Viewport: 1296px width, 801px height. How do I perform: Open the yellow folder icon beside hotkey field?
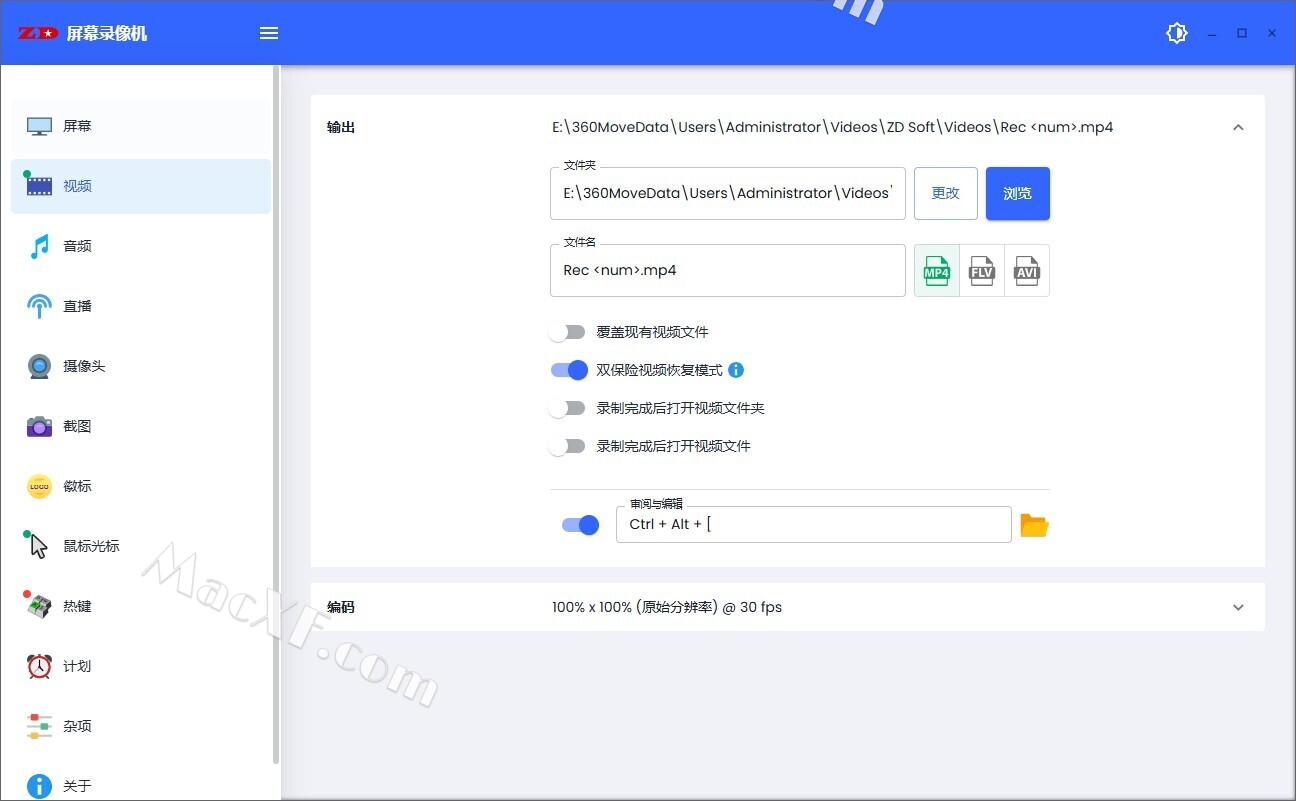pos(1034,525)
